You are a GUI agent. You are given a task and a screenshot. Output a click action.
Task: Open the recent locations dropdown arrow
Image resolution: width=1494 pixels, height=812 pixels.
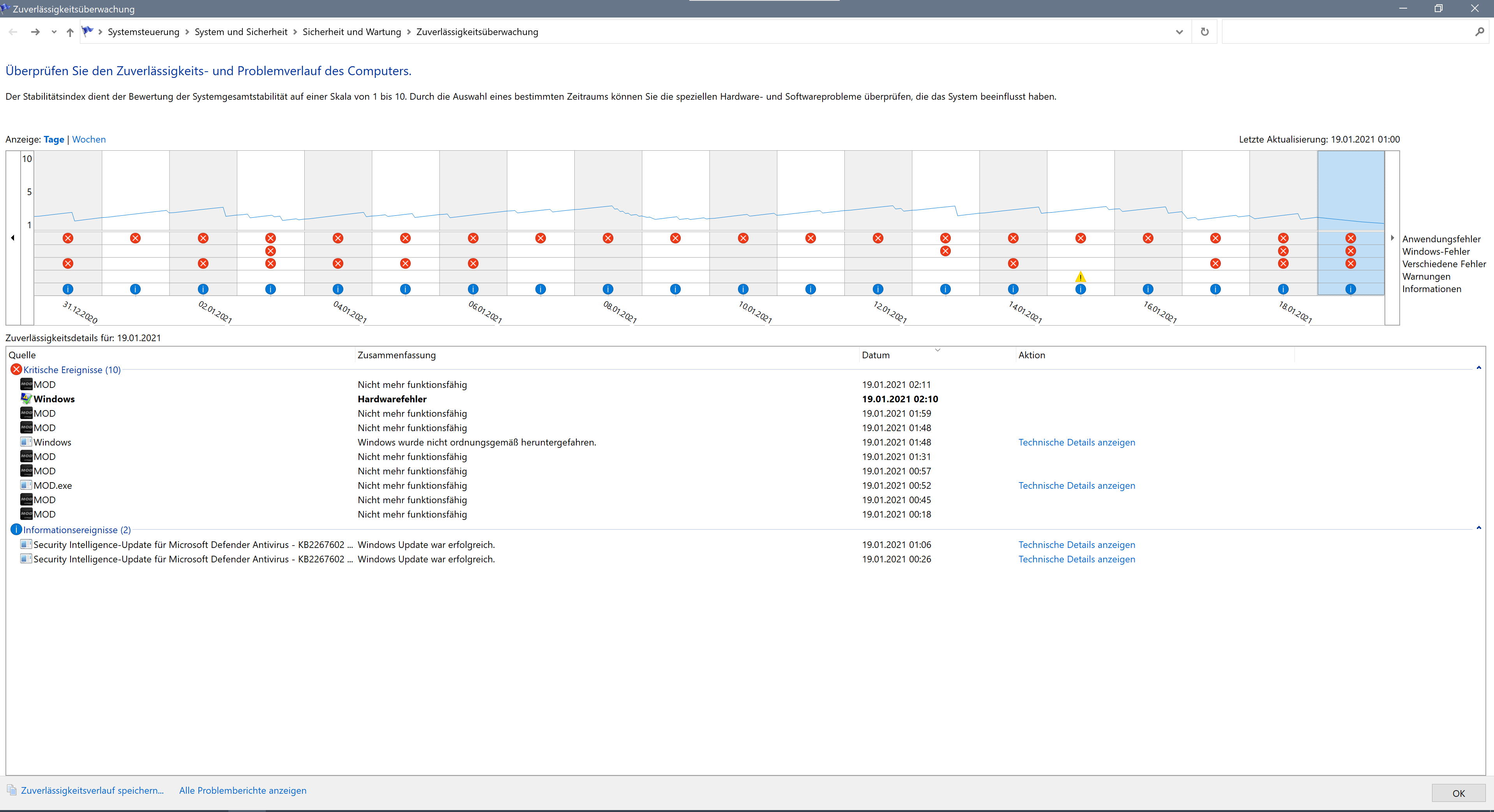[54, 32]
